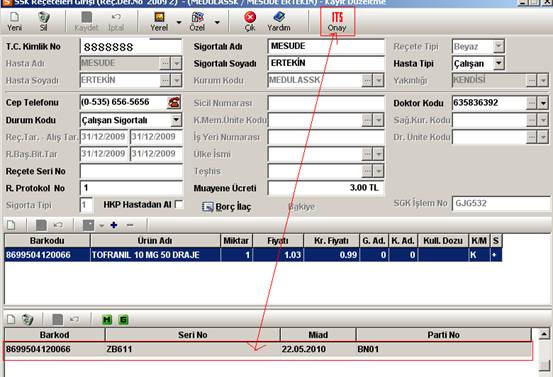Click the Sigortalı Soyadı field
553x377 pixels.
(x=326, y=63)
